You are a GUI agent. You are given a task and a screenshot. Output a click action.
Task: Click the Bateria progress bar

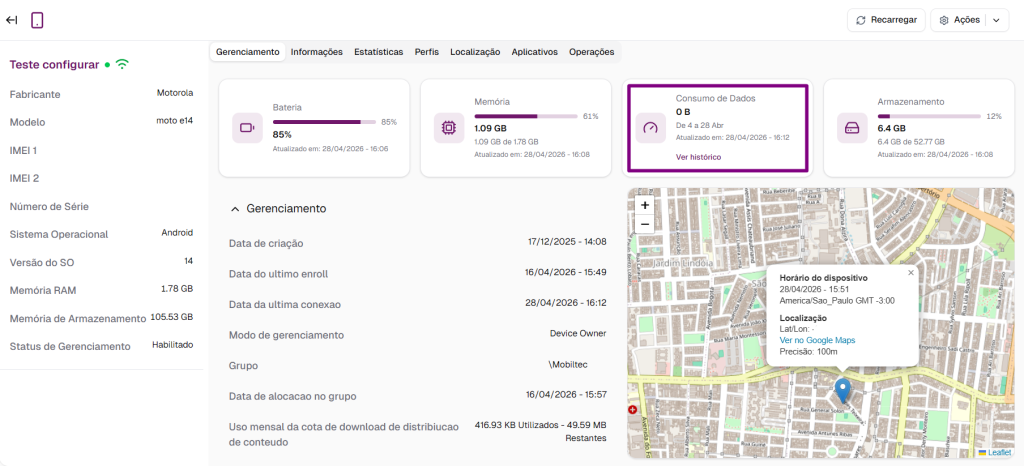tap(324, 122)
